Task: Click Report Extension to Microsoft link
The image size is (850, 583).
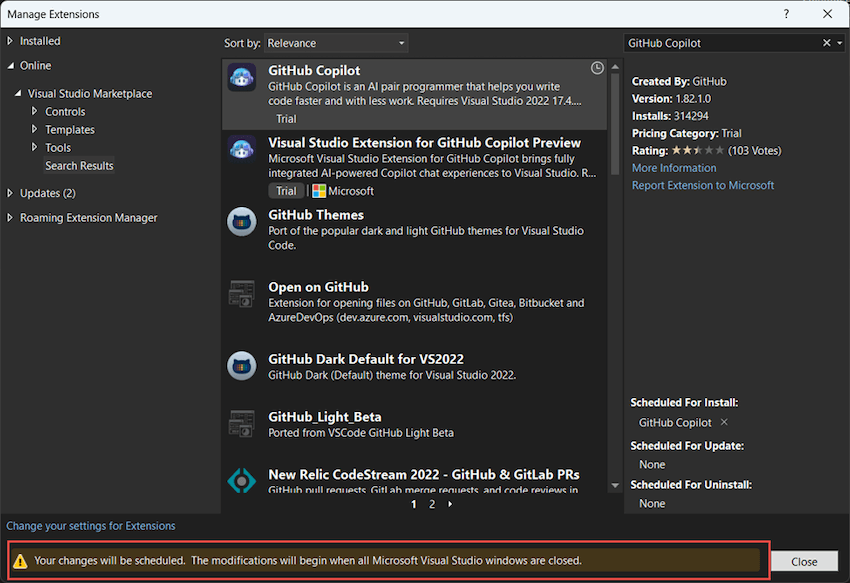Action: point(702,185)
